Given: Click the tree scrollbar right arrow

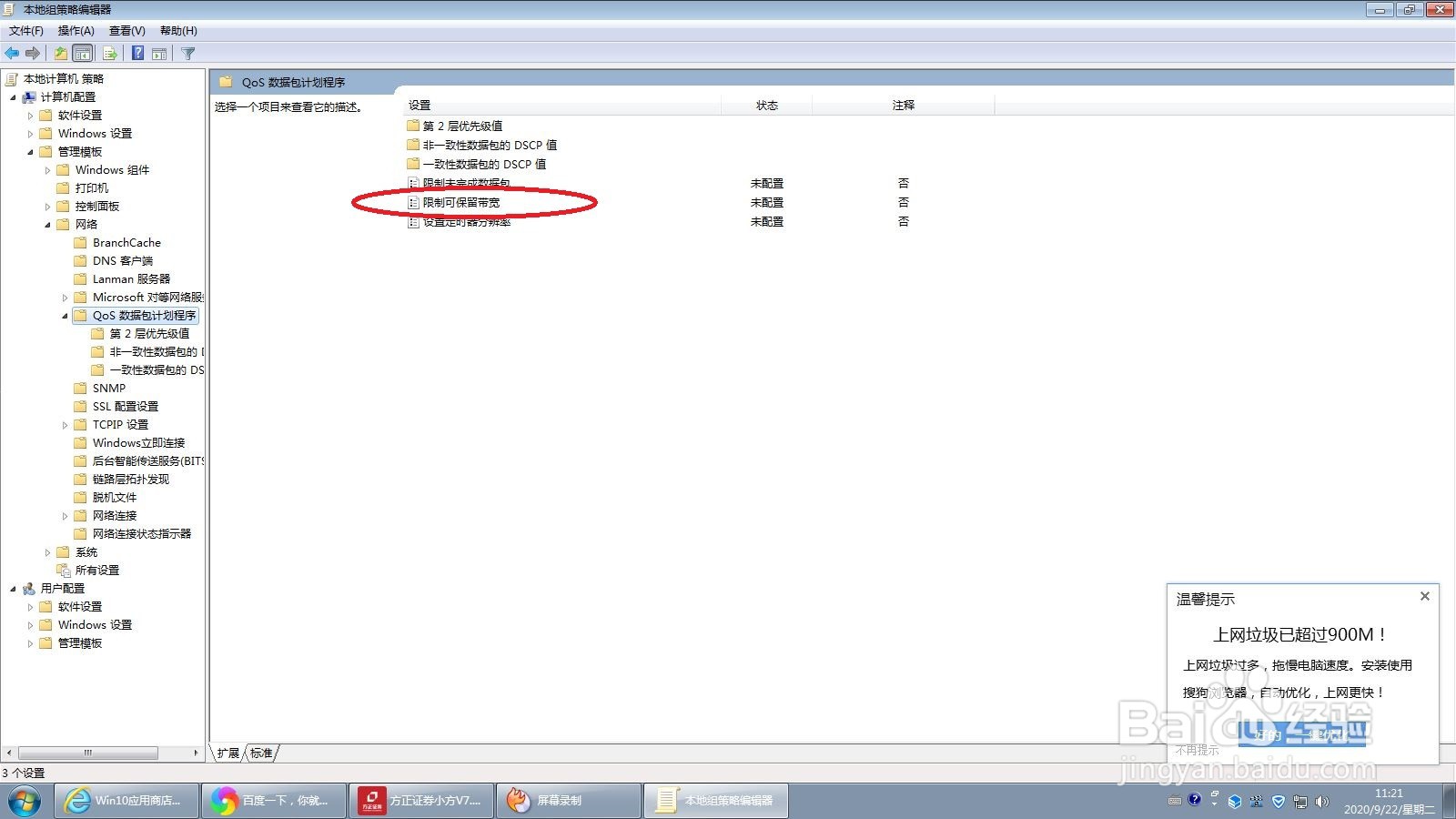Looking at the screenshot, I should tap(196, 753).
